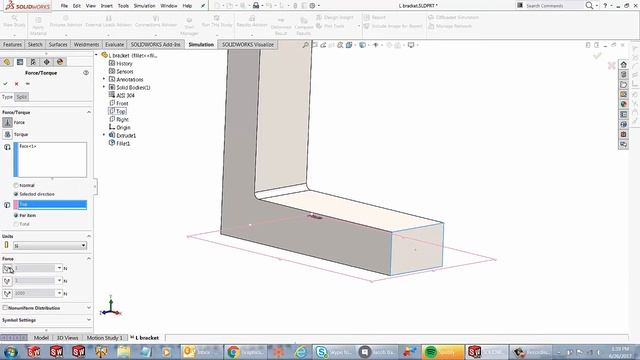Open dropdown of 1000 N force value

[x=59, y=293]
